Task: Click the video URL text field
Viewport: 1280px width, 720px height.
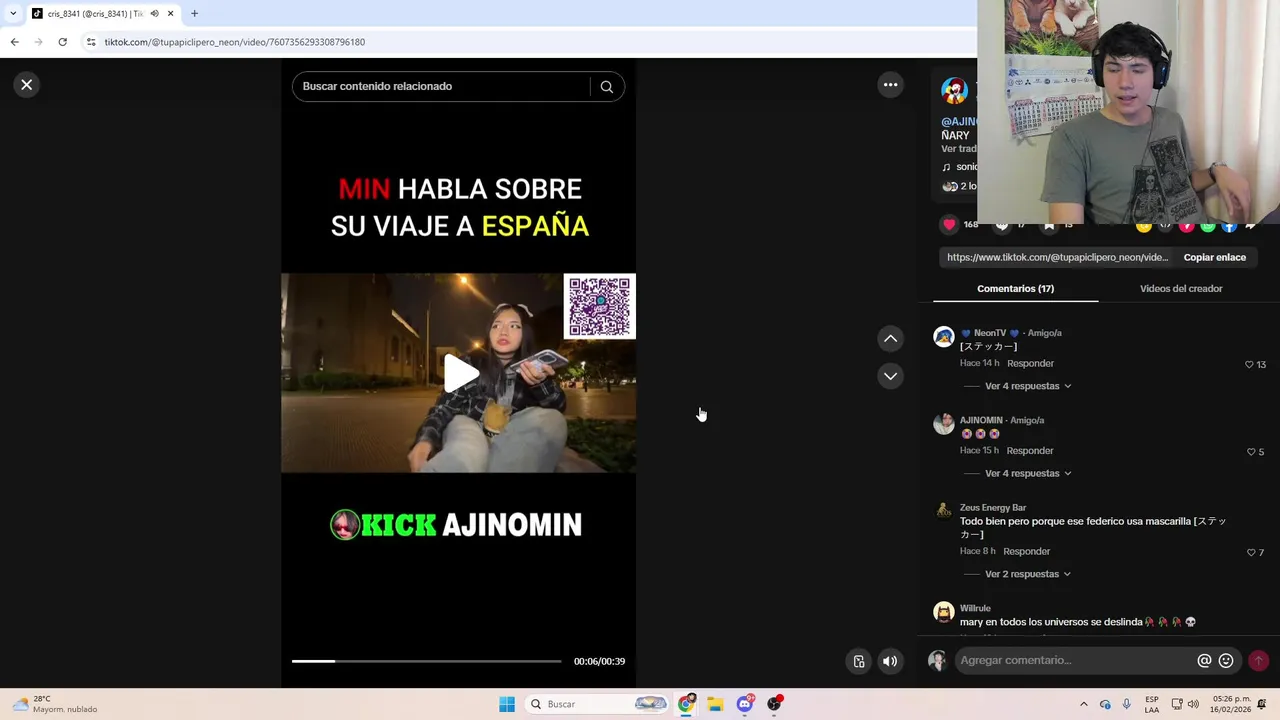Action: [1057, 257]
